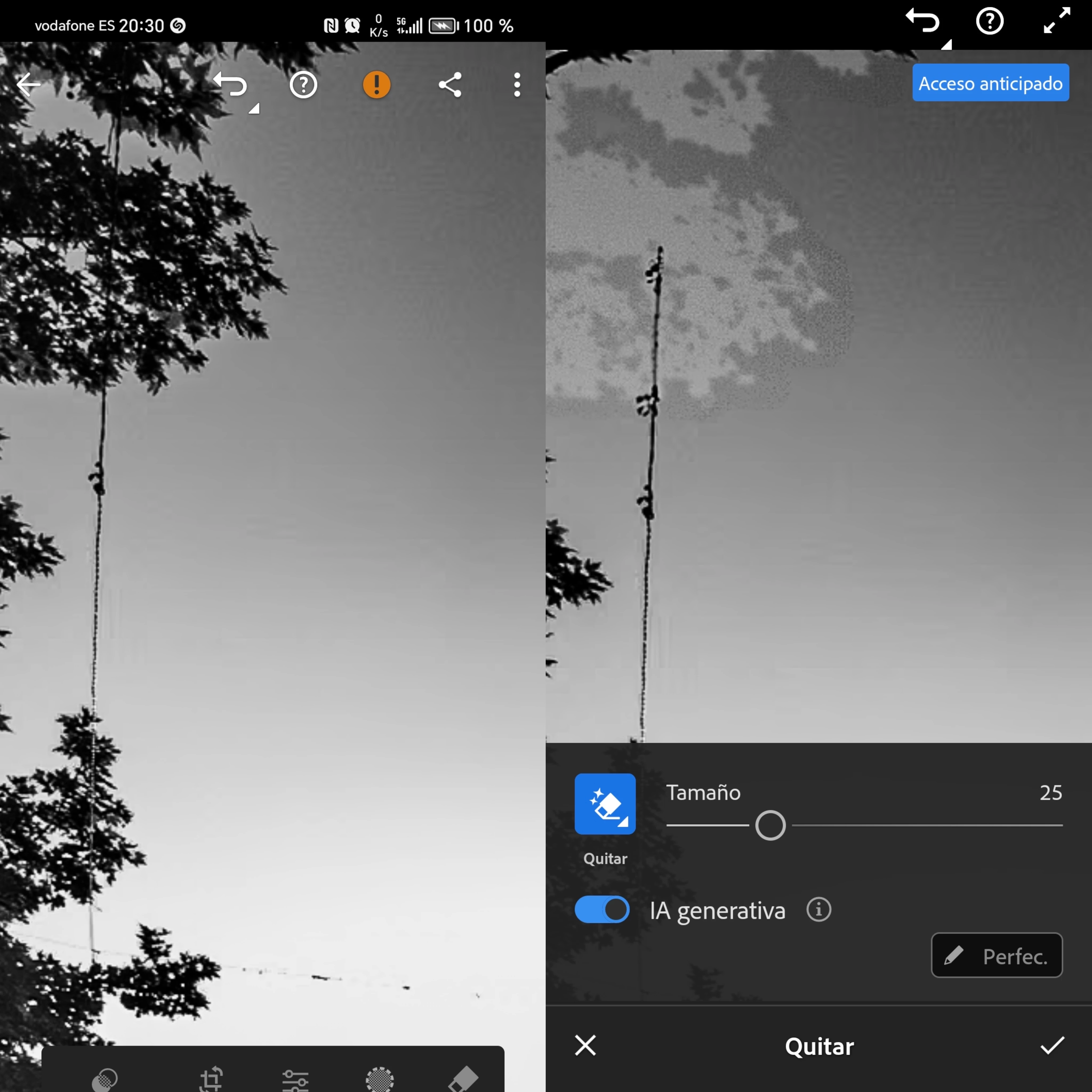
Task: Show IA generativa info tooltip
Action: (818, 910)
